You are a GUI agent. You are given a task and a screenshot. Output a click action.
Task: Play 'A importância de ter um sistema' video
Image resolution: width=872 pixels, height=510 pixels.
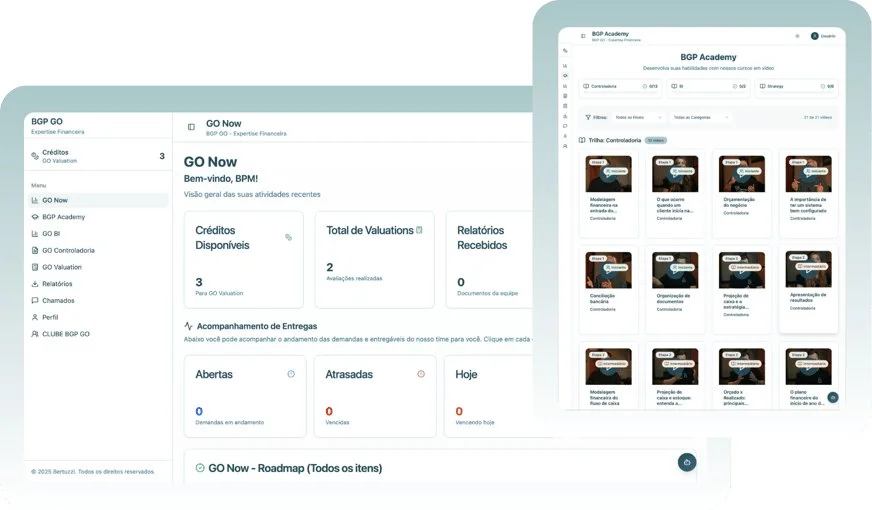click(809, 174)
